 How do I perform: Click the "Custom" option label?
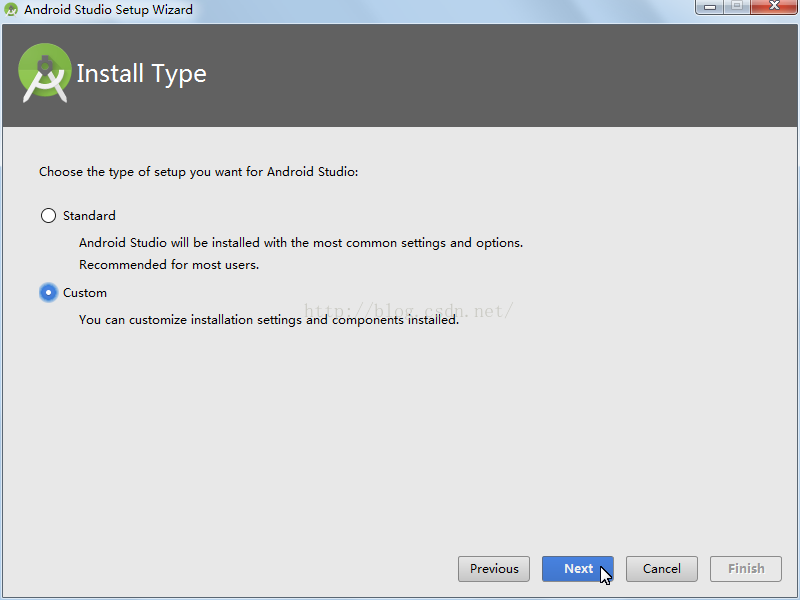(x=85, y=293)
